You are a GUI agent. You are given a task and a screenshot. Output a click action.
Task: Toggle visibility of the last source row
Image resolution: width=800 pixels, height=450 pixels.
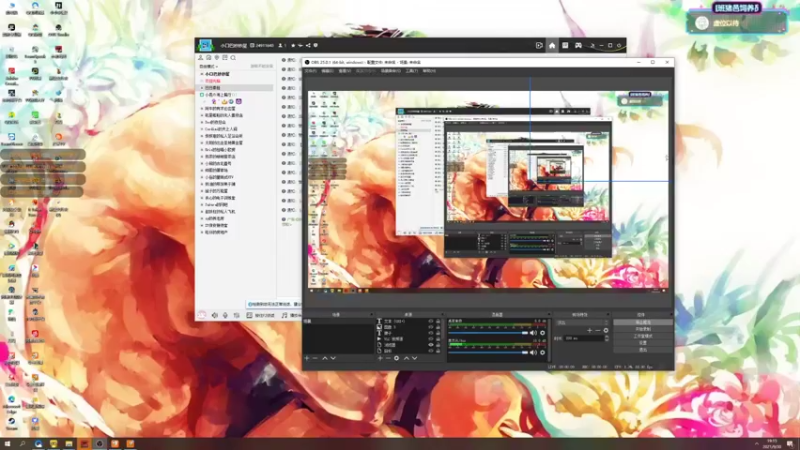(431, 351)
